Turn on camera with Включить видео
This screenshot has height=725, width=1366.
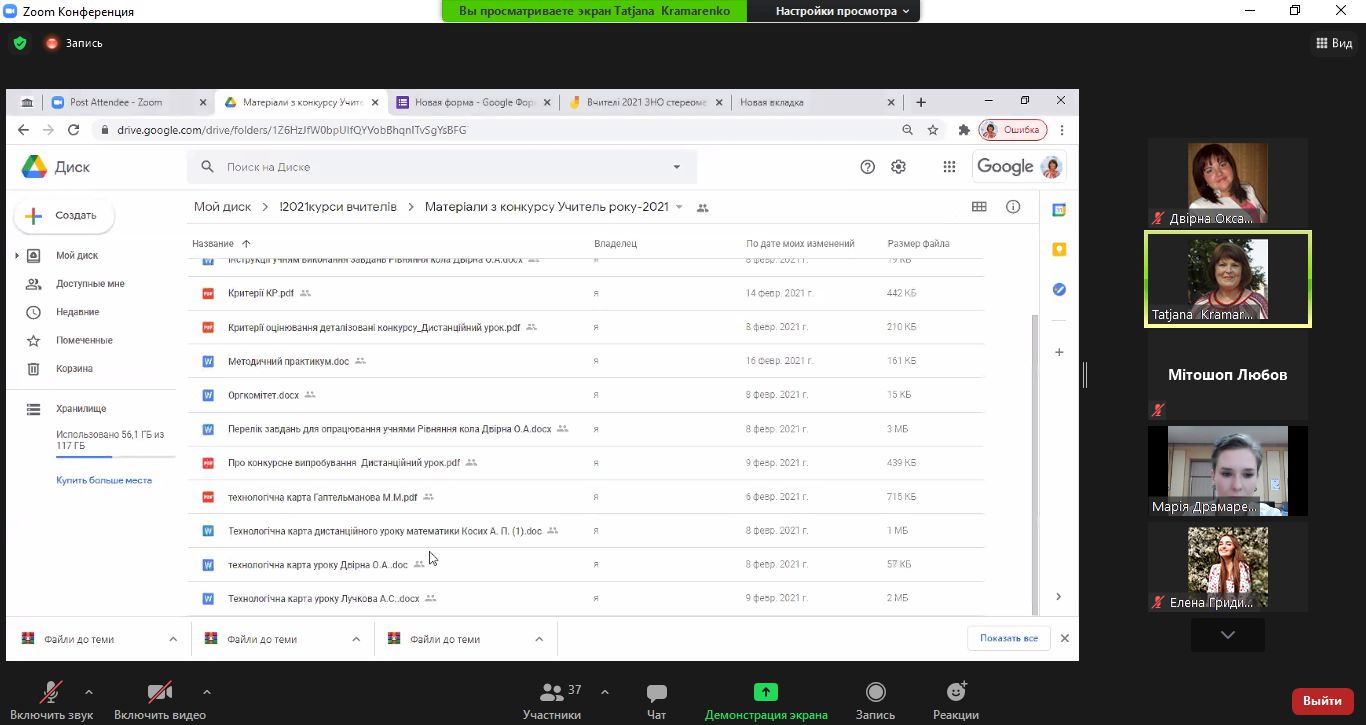click(x=159, y=699)
